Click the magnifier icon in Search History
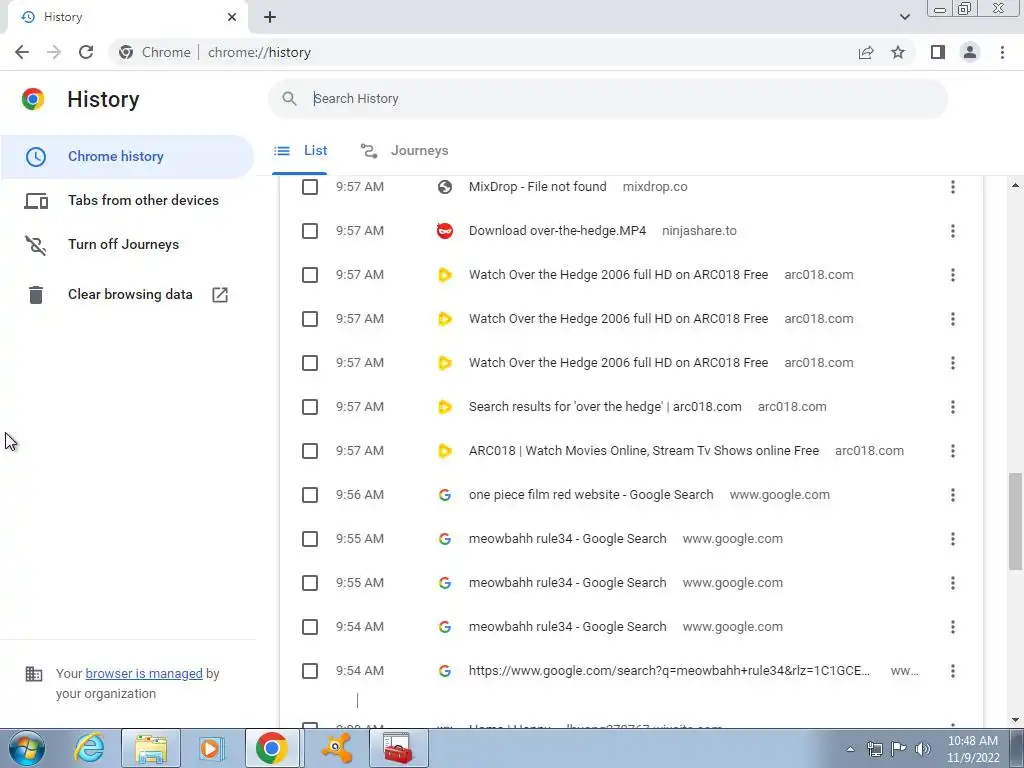1024x768 pixels. (x=289, y=99)
